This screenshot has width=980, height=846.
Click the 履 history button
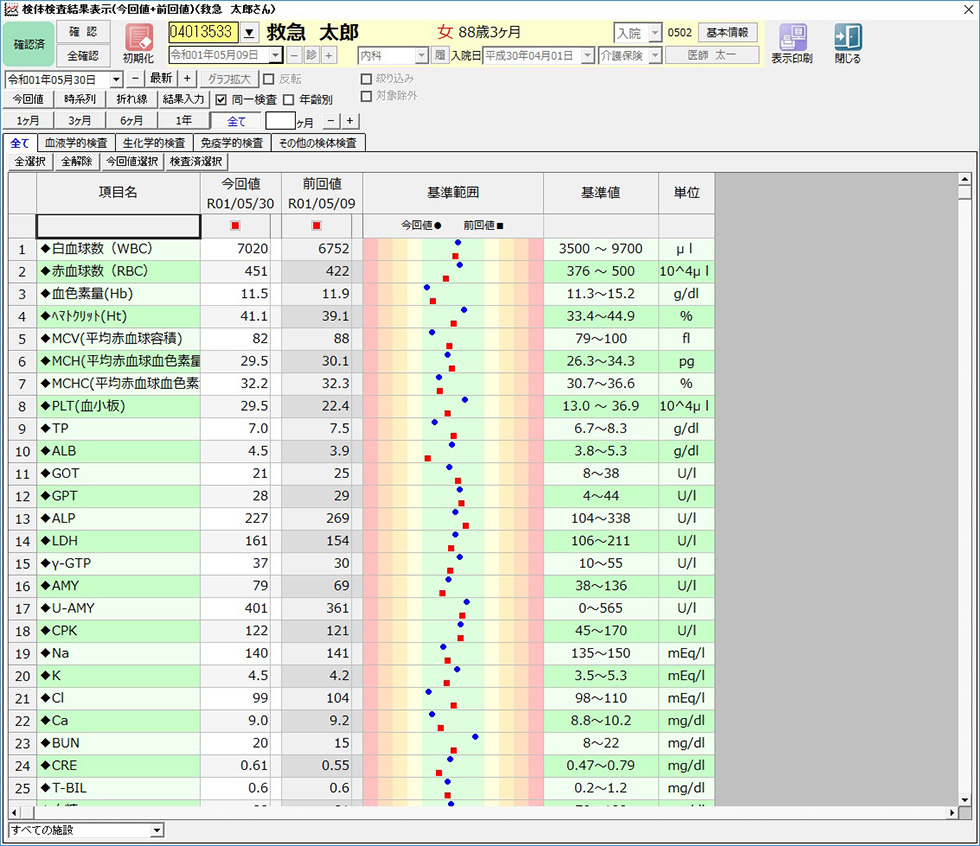pyautogui.click(x=440, y=55)
